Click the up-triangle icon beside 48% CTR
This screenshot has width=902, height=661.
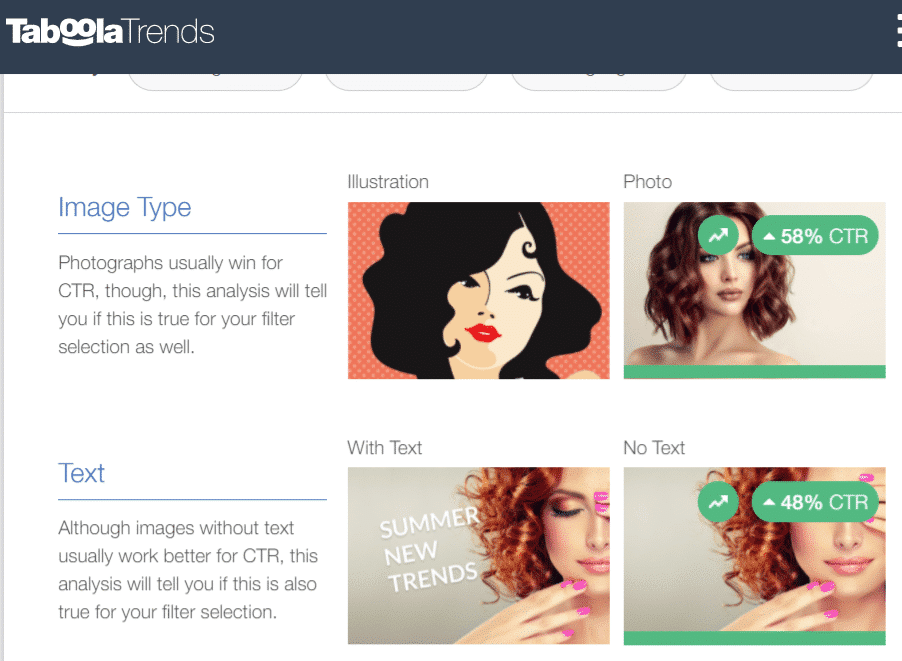(x=769, y=502)
